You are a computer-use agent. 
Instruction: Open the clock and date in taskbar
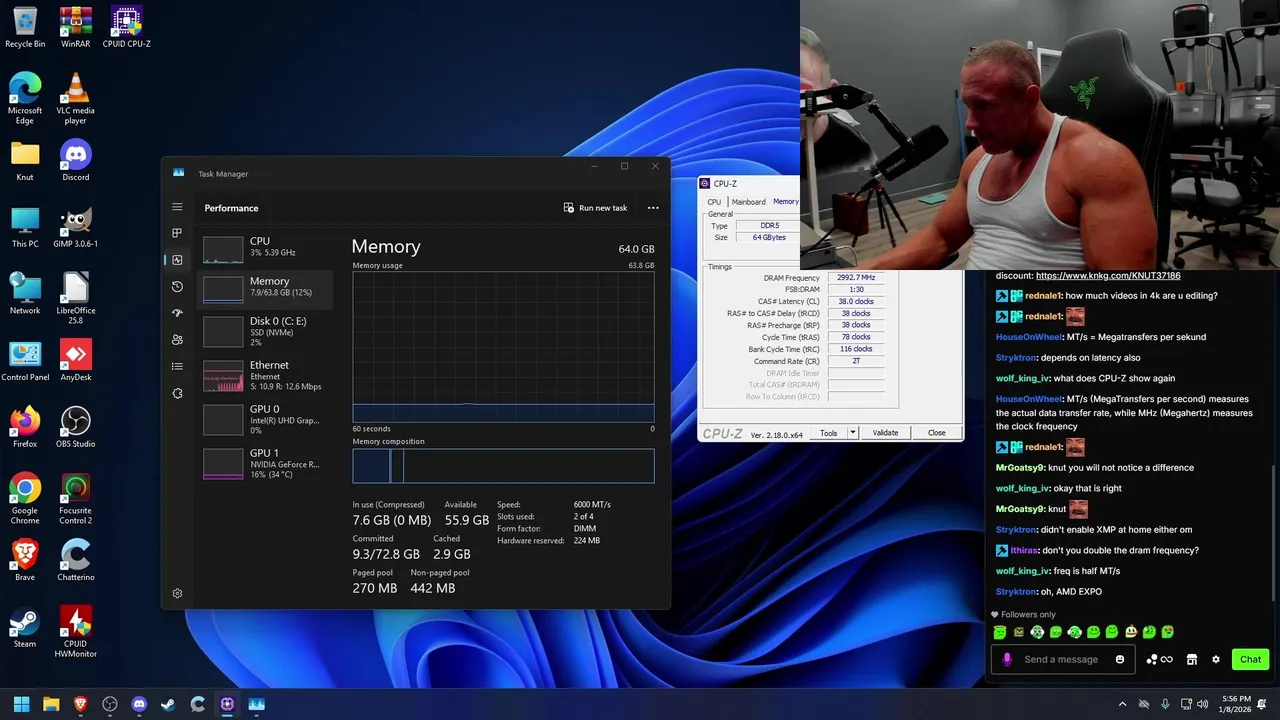pyautogui.click(x=1236, y=704)
